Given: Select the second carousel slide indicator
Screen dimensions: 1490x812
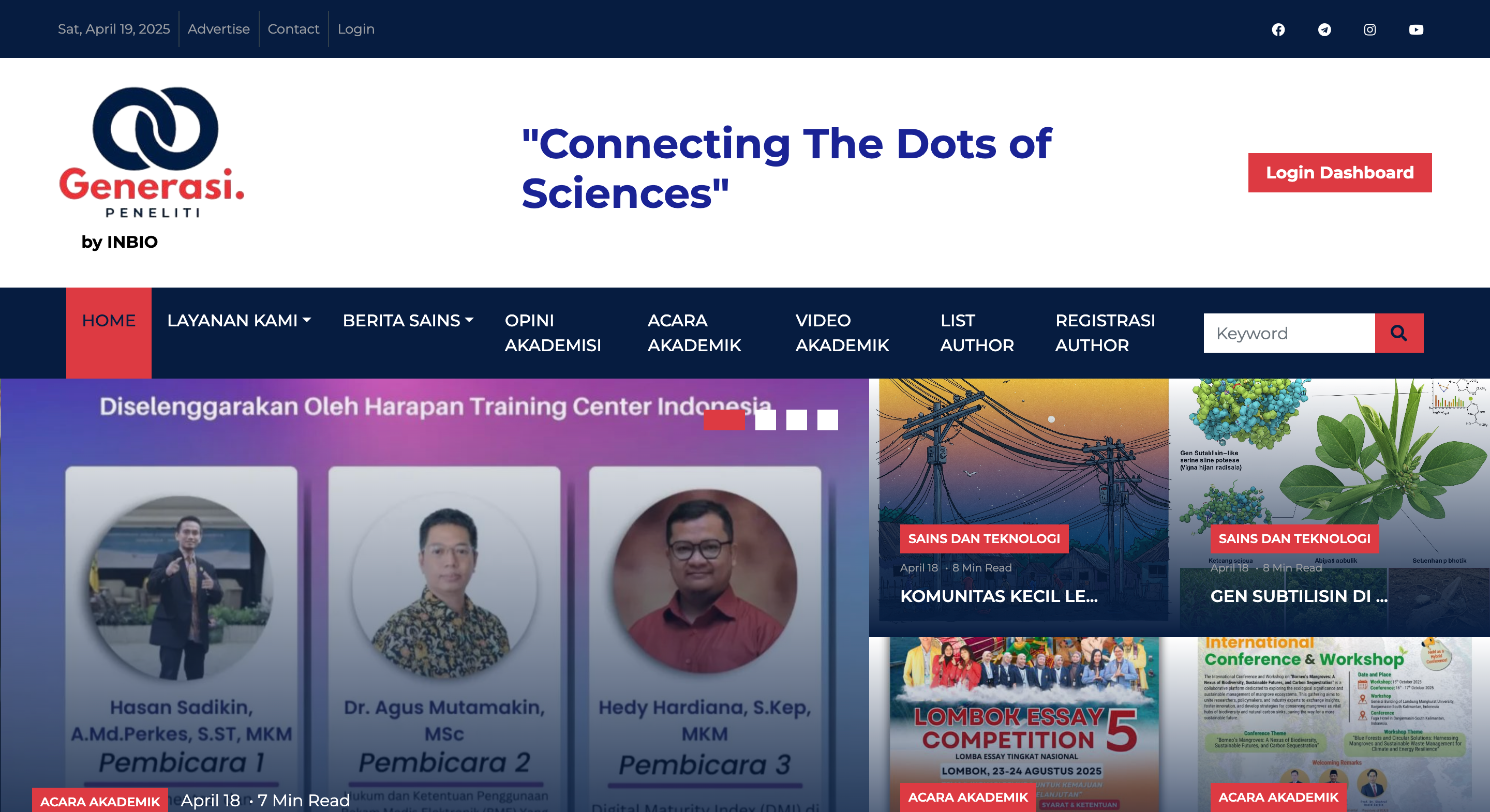Looking at the screenshot, I should pyautogui.click(x=765, y=420).
